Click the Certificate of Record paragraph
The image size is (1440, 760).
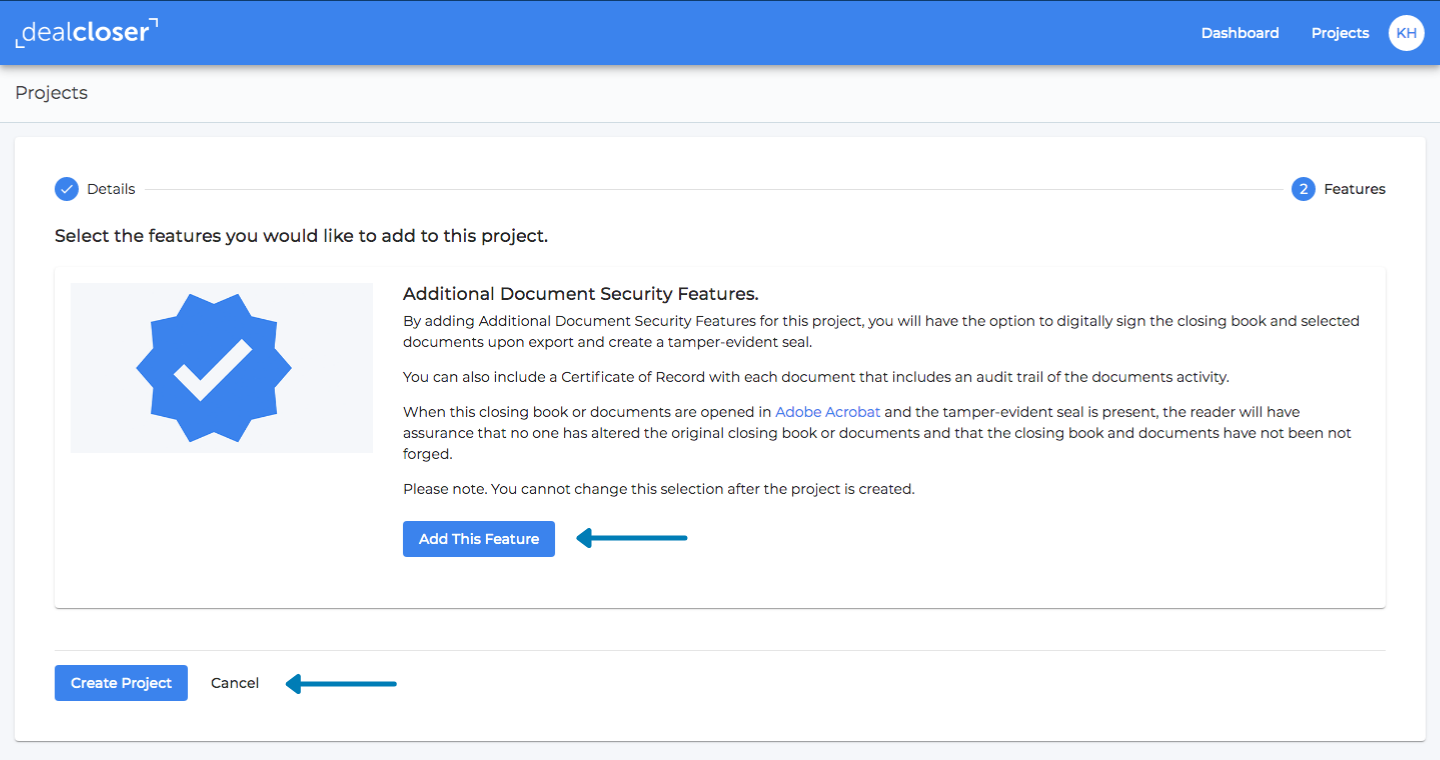tap(816, 378)
